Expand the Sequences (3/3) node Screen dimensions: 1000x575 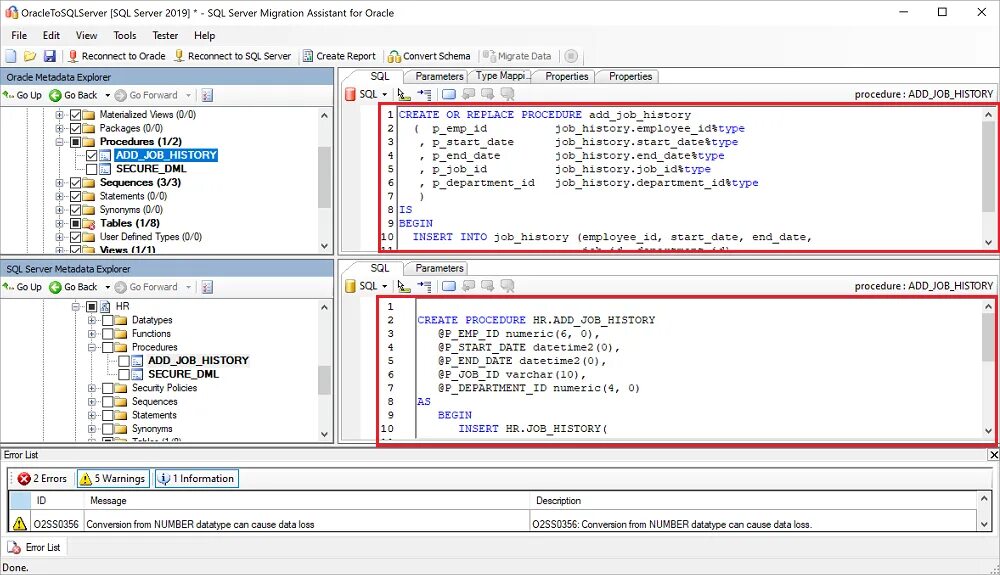click(59, 182)
